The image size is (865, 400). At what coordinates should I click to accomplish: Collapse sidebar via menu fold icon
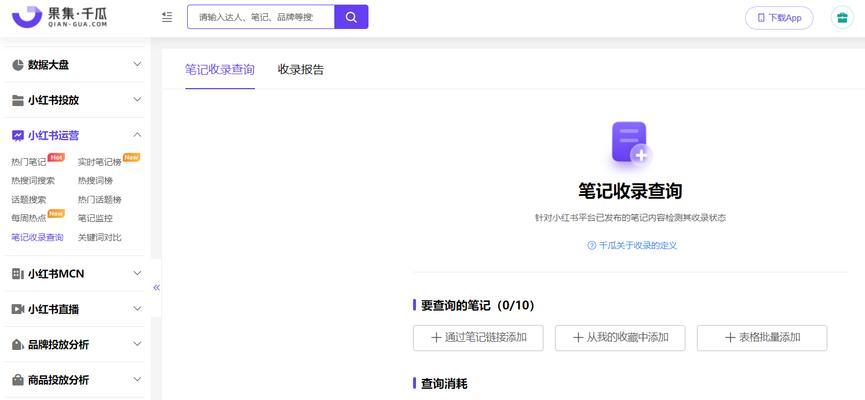point(167,17)
